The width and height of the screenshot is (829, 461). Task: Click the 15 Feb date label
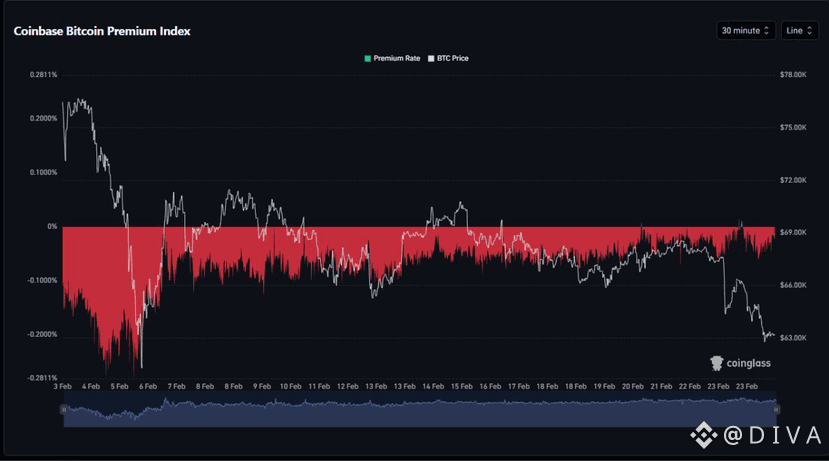pos(462,386)
